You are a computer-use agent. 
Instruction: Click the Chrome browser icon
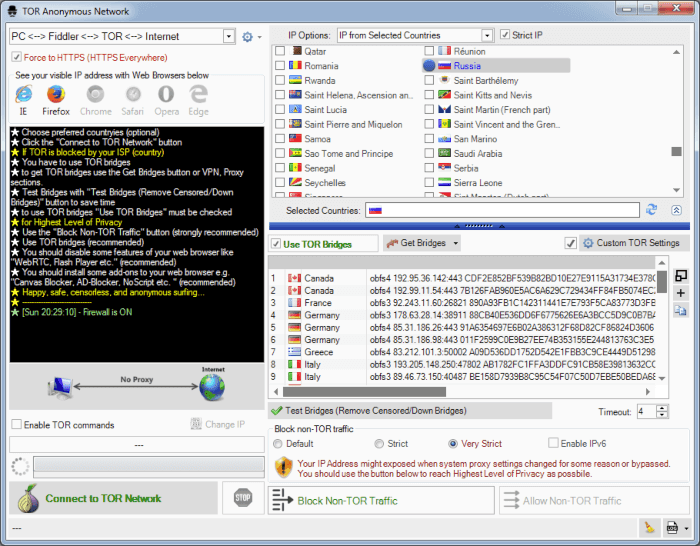click(96, 94)
